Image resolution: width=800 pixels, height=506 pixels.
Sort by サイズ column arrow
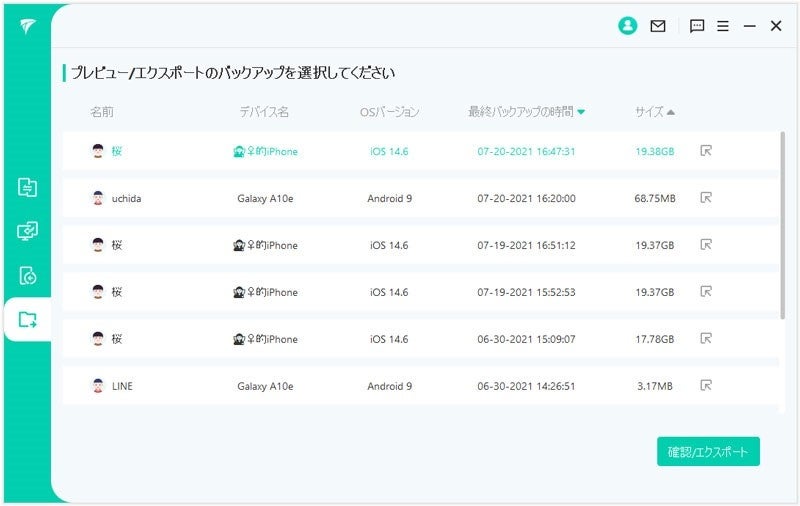click(671, 112)
